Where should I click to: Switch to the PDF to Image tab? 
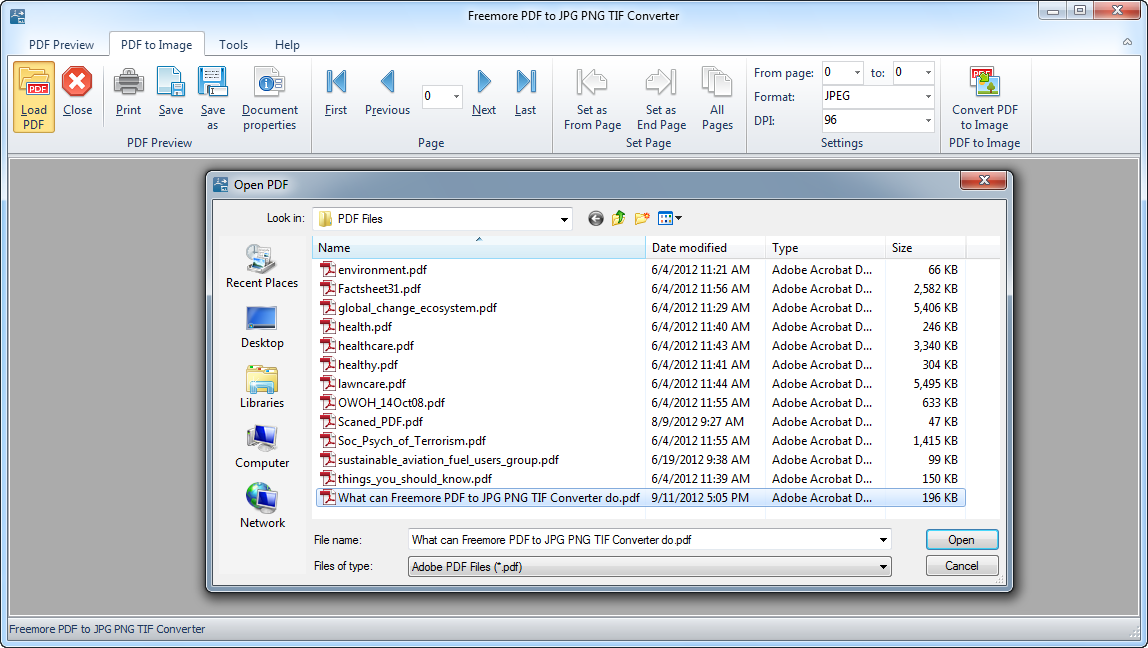tap(157, 45)
